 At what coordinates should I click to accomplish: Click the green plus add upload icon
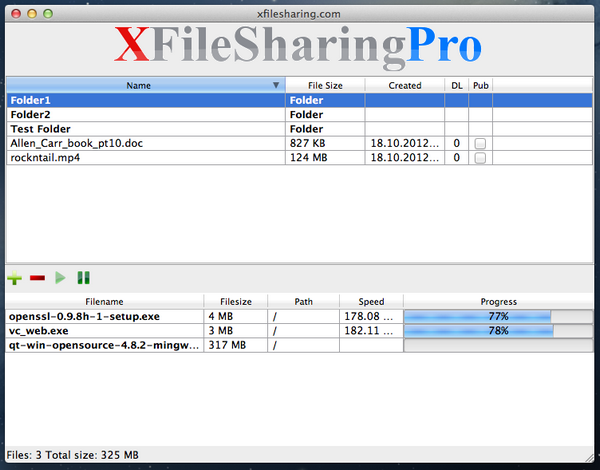[x=15, y=278]
